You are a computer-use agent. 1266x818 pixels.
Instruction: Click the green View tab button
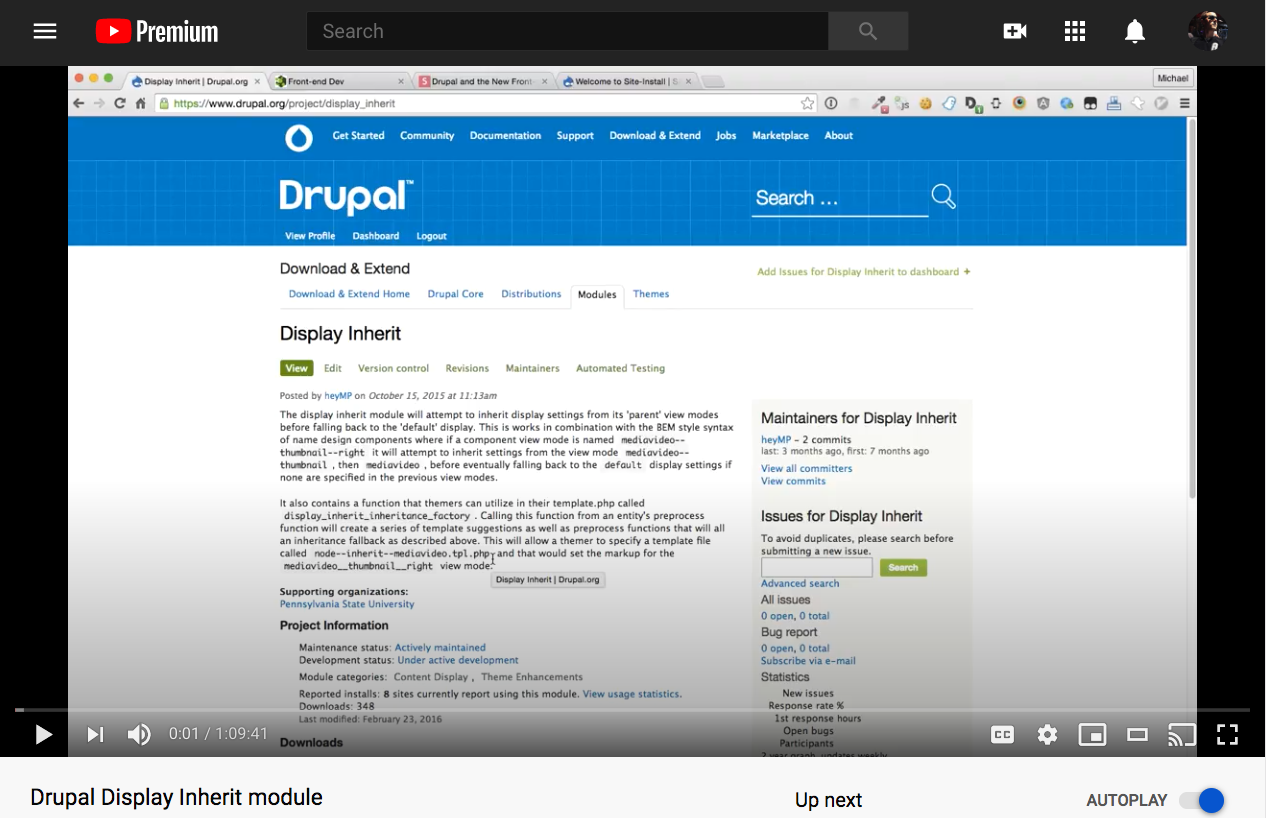[296, 368]
